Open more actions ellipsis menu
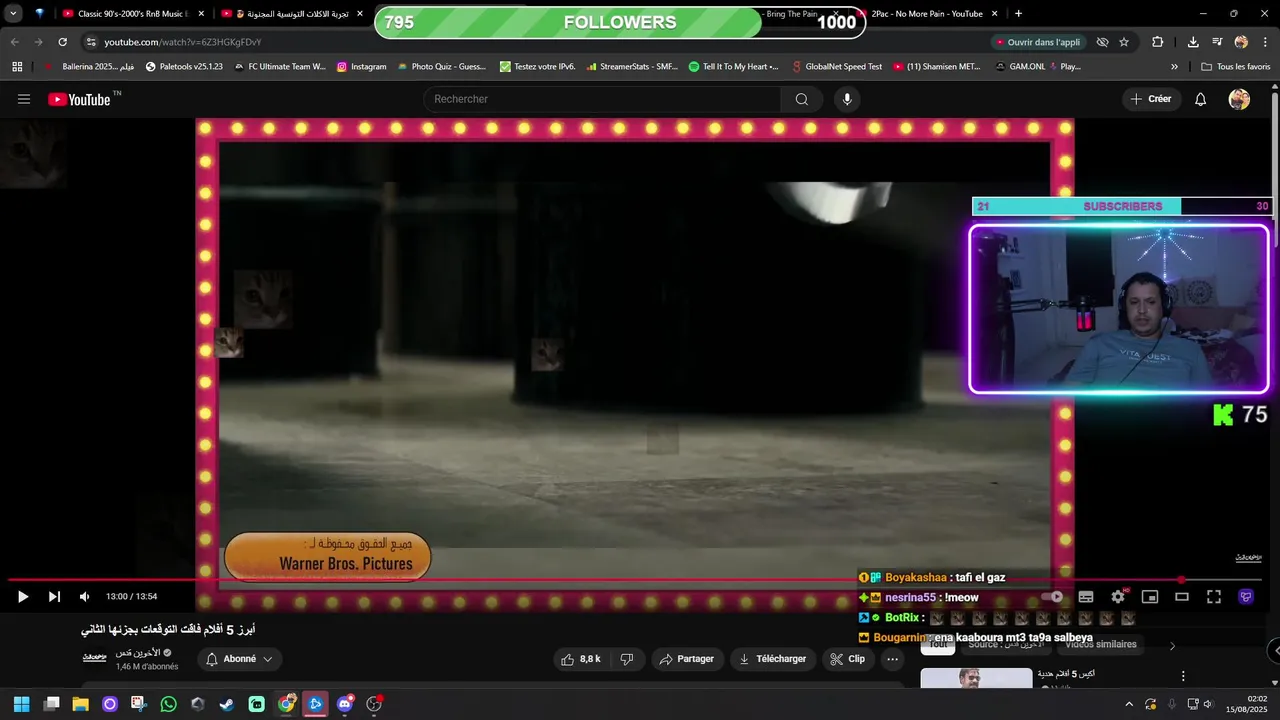Viewport: 1280px width, 720px height. (892, 659)
